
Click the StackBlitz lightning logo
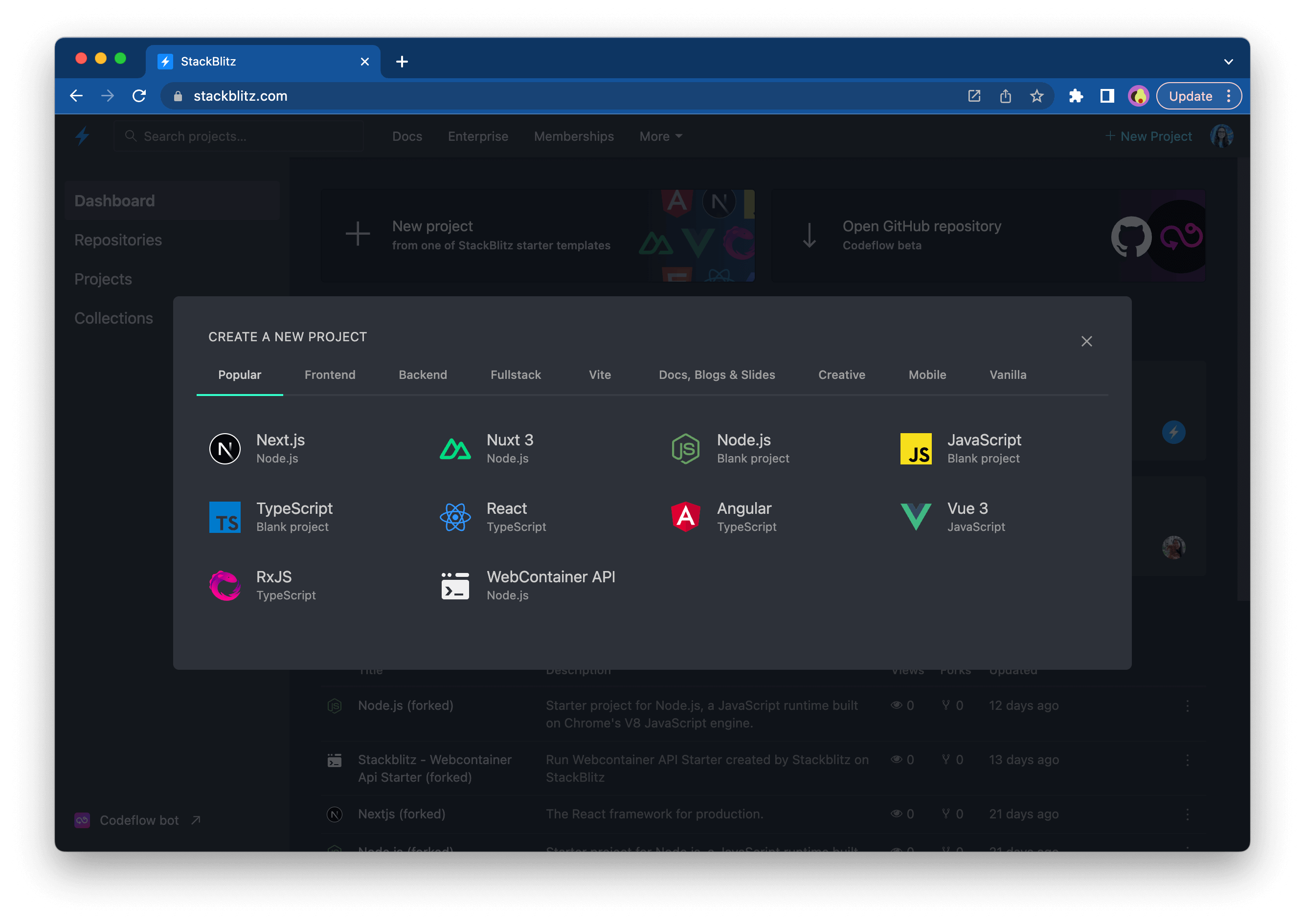83,136
